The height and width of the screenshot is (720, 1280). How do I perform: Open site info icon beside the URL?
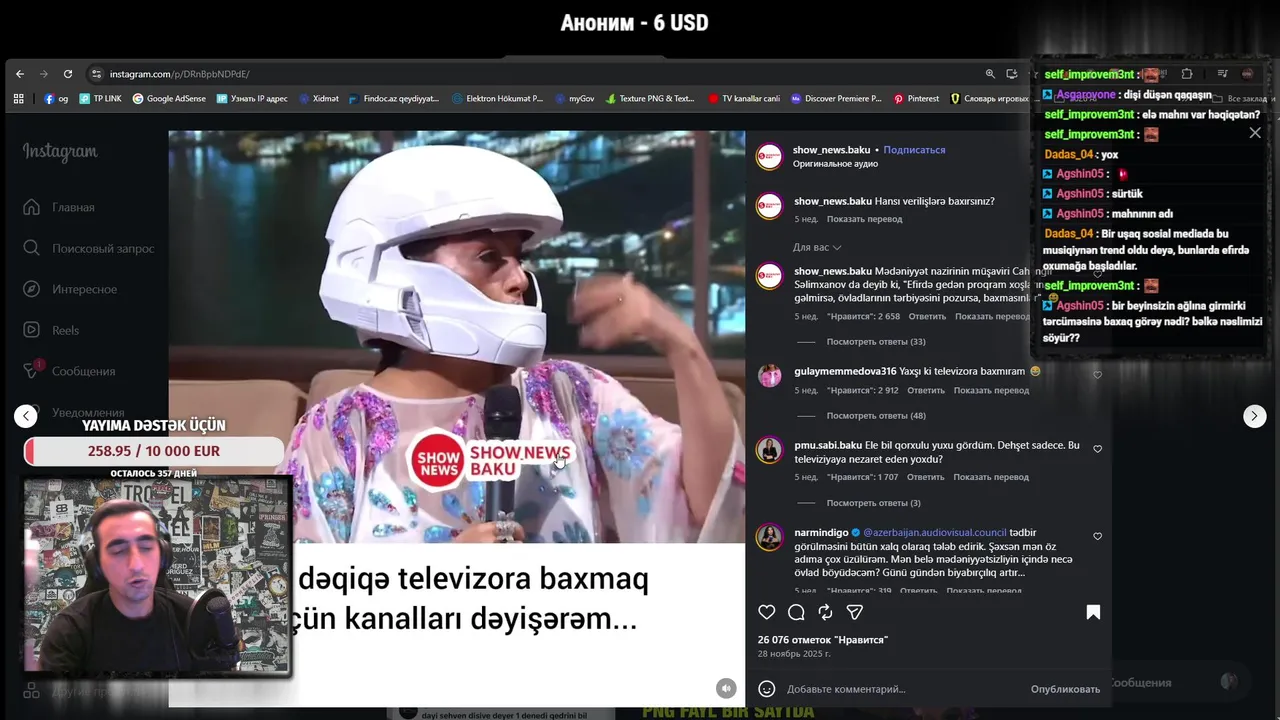point(96,74)
